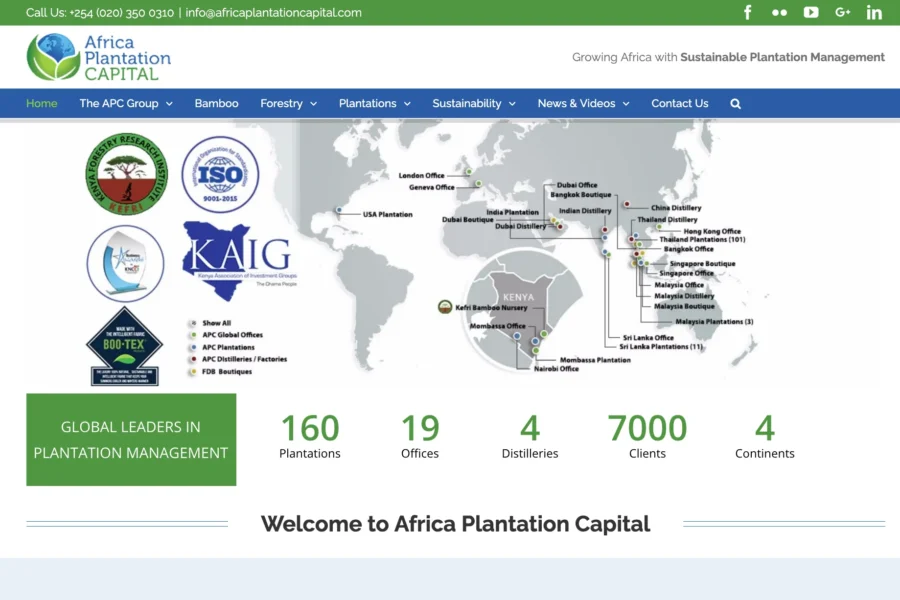Open the Contact Us menu item

point(680,103)
